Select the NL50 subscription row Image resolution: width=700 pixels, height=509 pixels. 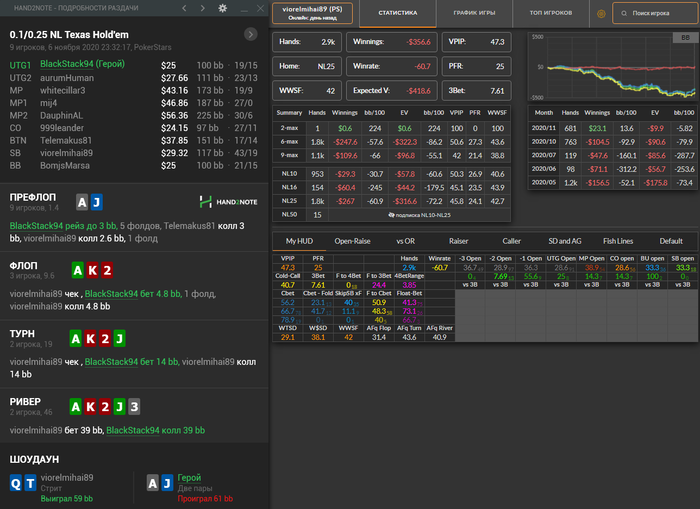coord(392,215)
